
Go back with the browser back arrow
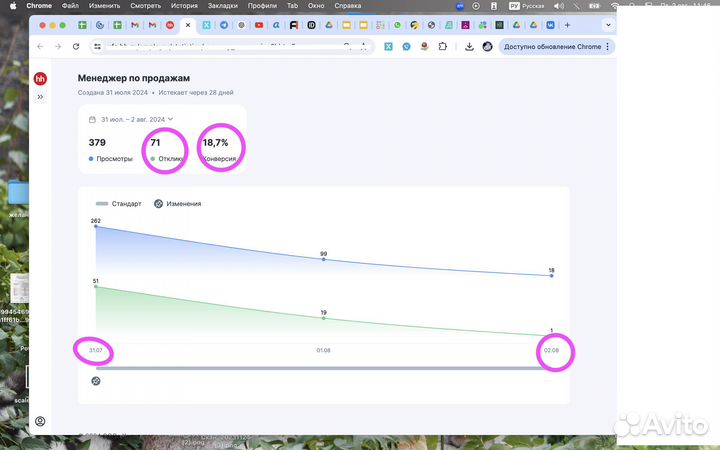click(x=40, y=46)
